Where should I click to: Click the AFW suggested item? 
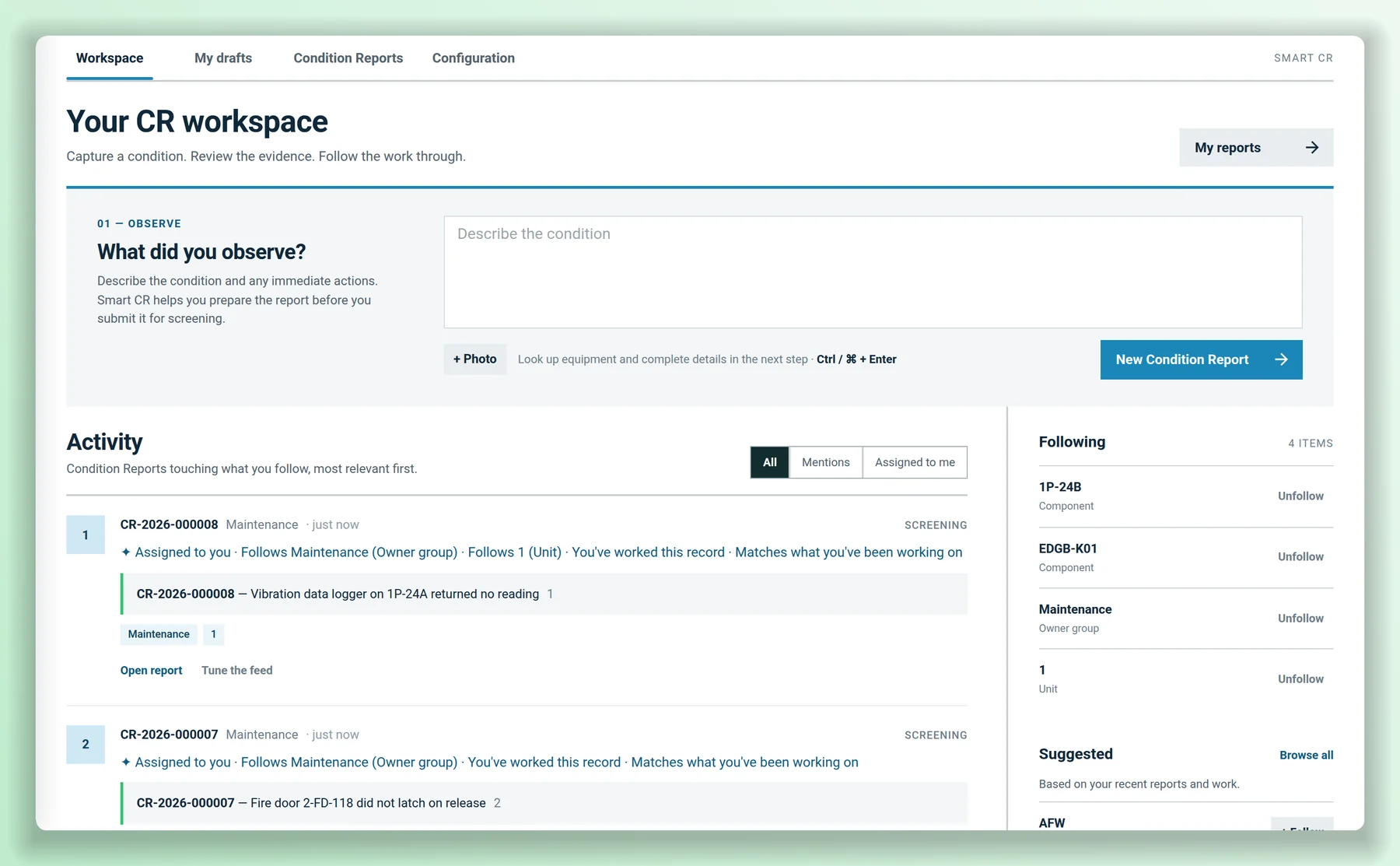click(1052, 823)
